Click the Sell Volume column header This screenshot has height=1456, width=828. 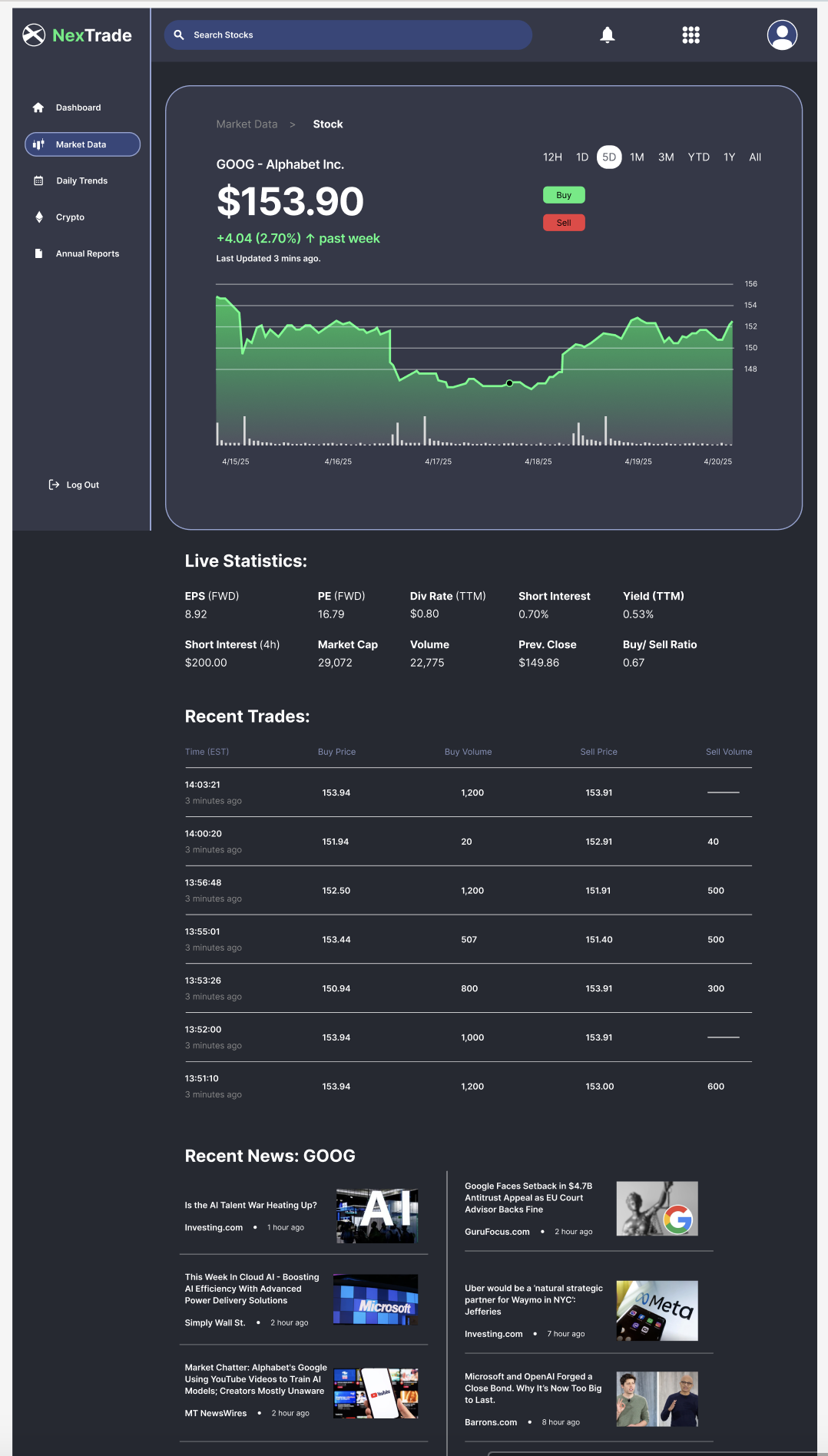[729, 752]
